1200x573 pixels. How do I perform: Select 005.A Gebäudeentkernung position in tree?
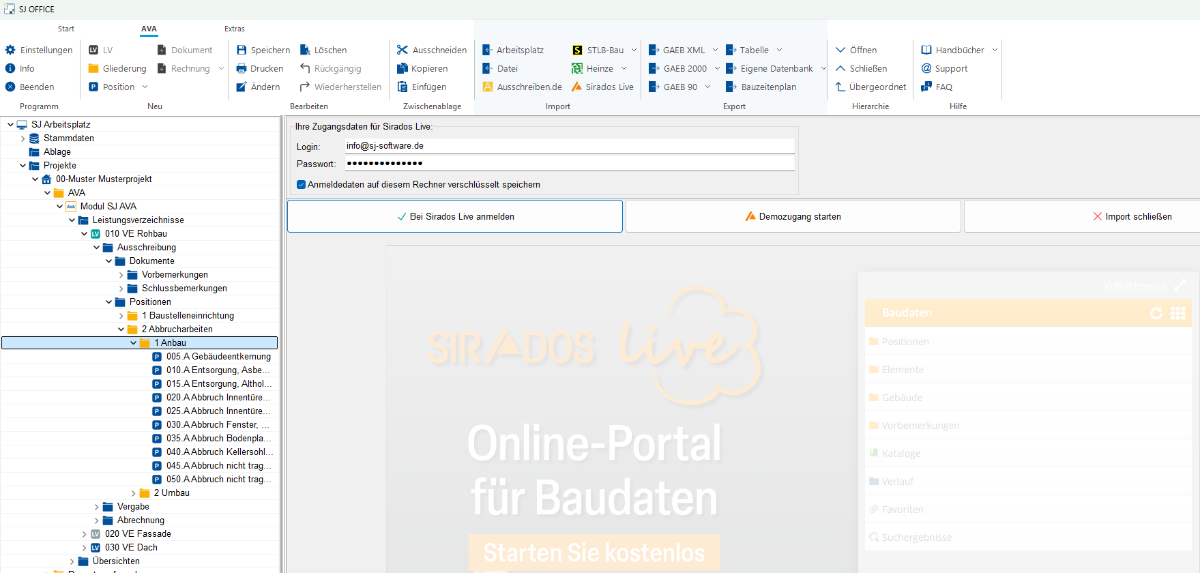tap(218, 357)
